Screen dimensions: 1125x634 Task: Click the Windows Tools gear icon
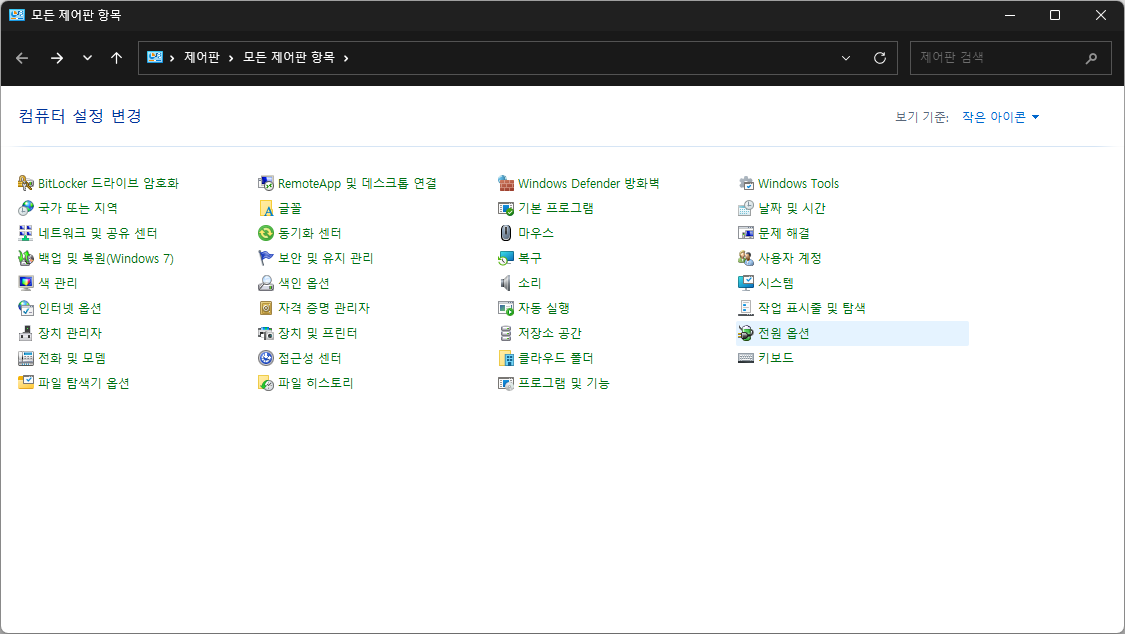click(x=746, y=184)
